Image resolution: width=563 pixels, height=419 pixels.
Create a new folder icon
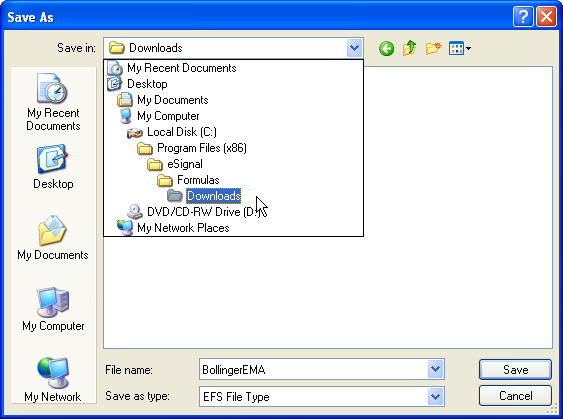[433, 48]
